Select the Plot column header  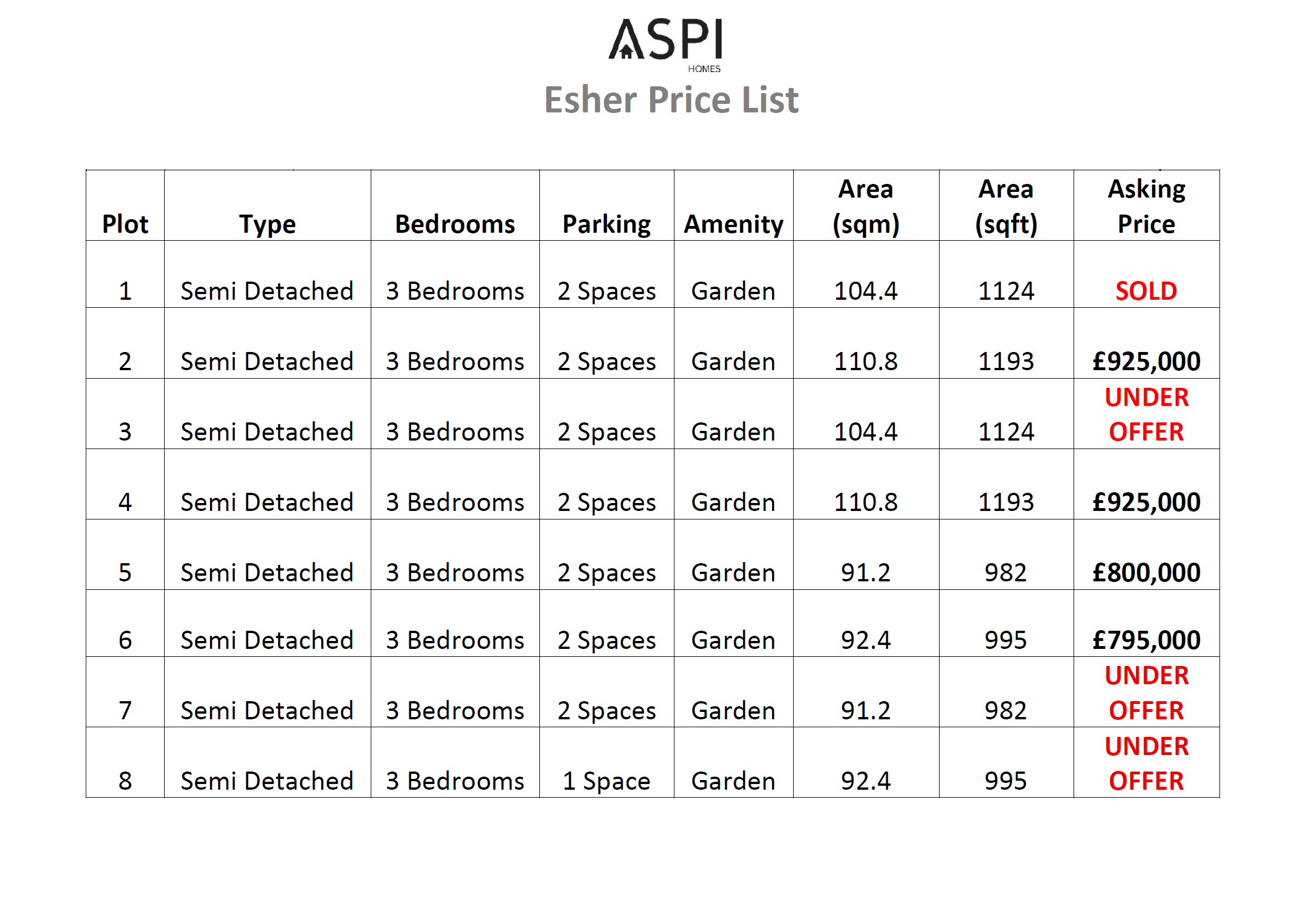coord(125,224)
